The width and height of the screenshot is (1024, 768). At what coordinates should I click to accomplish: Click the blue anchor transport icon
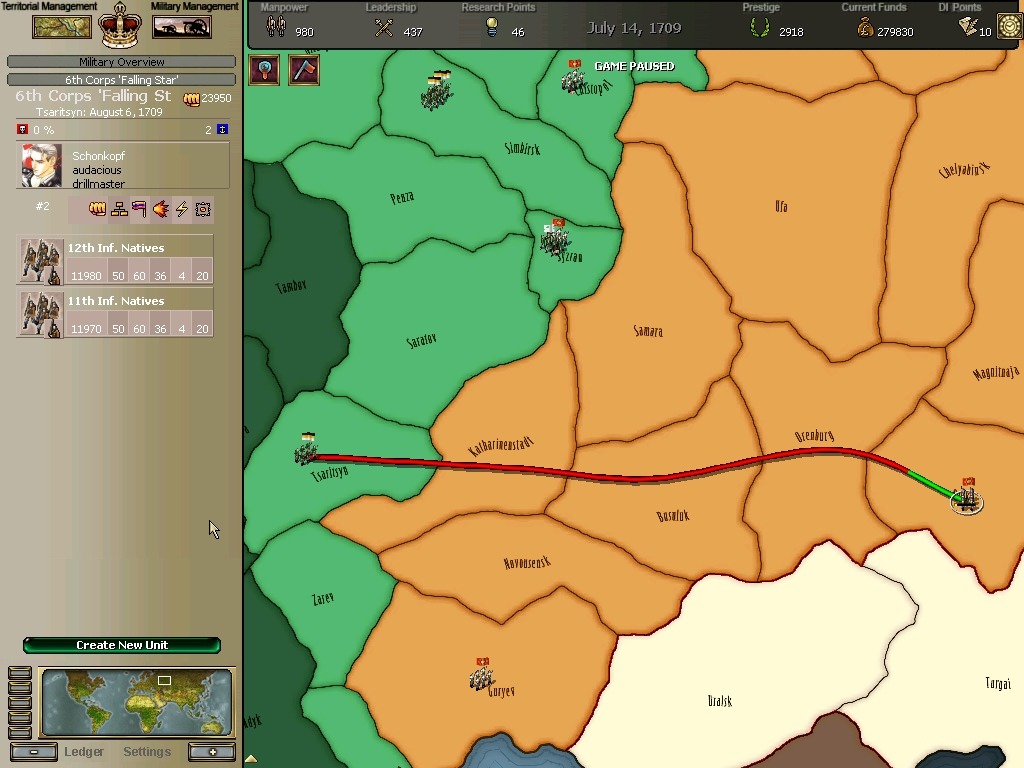click(222, 129)
